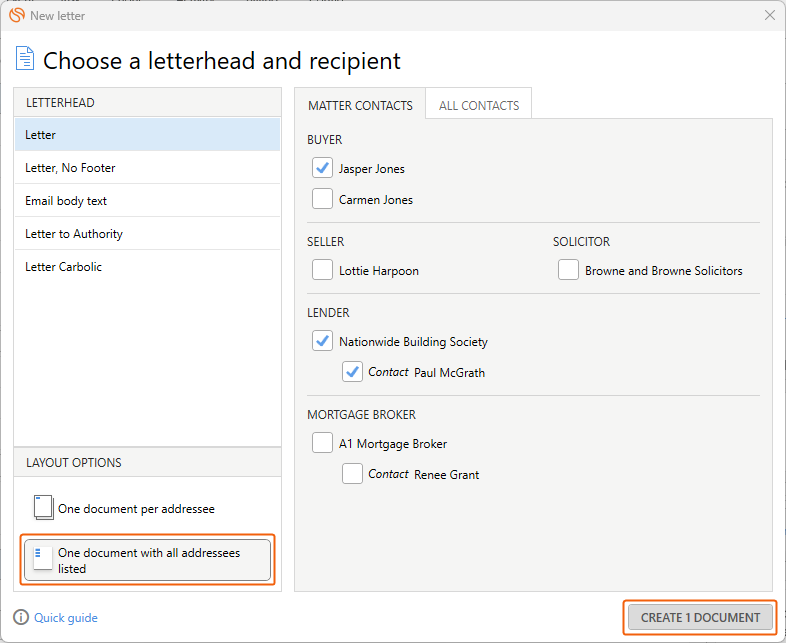
Task: Choose One document with all addressees listed
Action: [147, 560]
